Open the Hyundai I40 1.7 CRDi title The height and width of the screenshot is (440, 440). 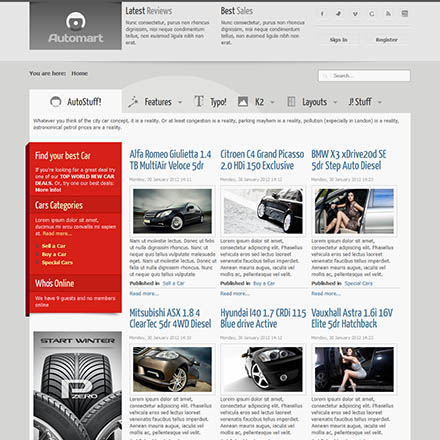[x=263, y=318]
